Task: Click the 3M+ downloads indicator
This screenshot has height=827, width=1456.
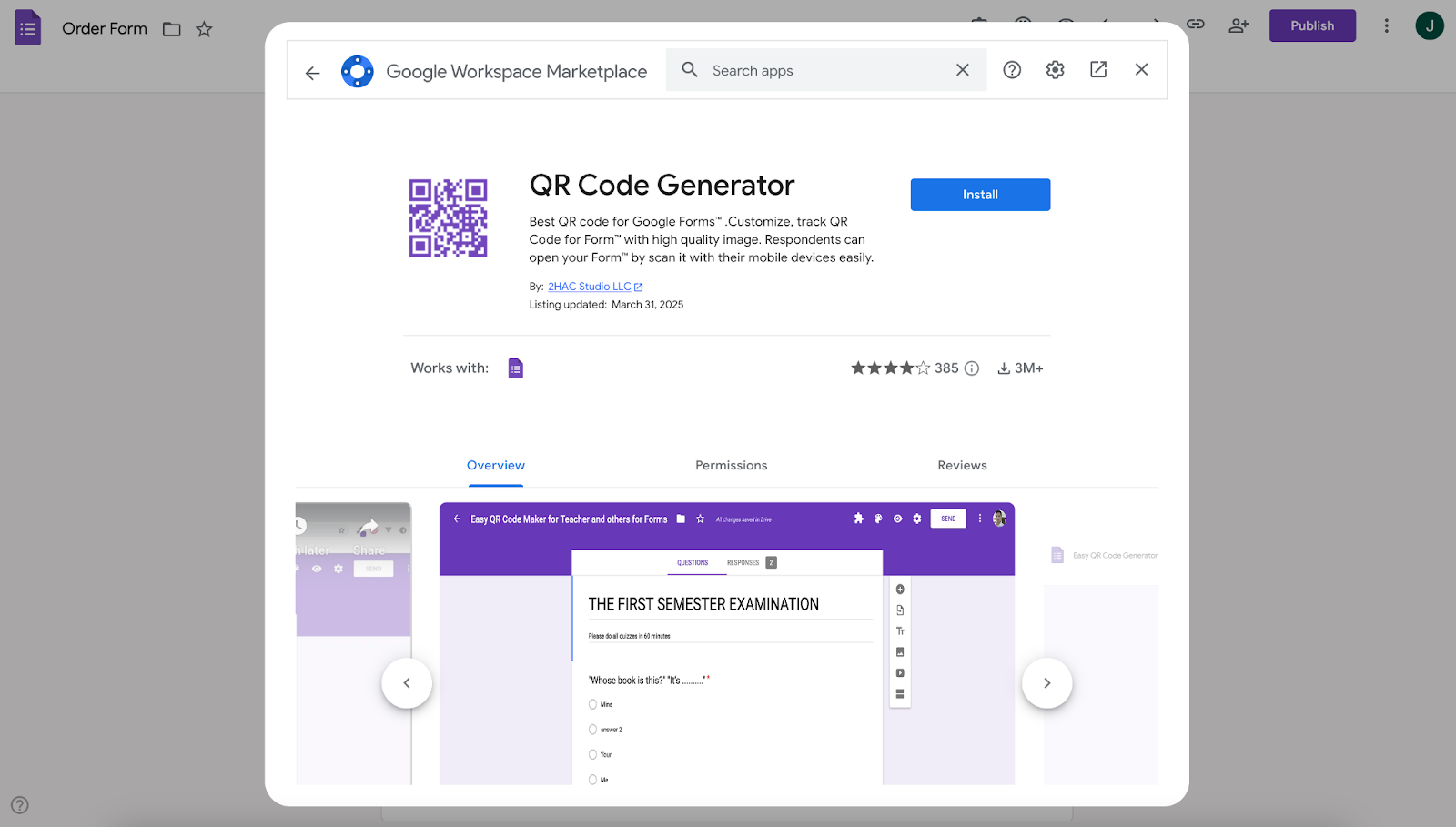Action: coord(1020,368)
